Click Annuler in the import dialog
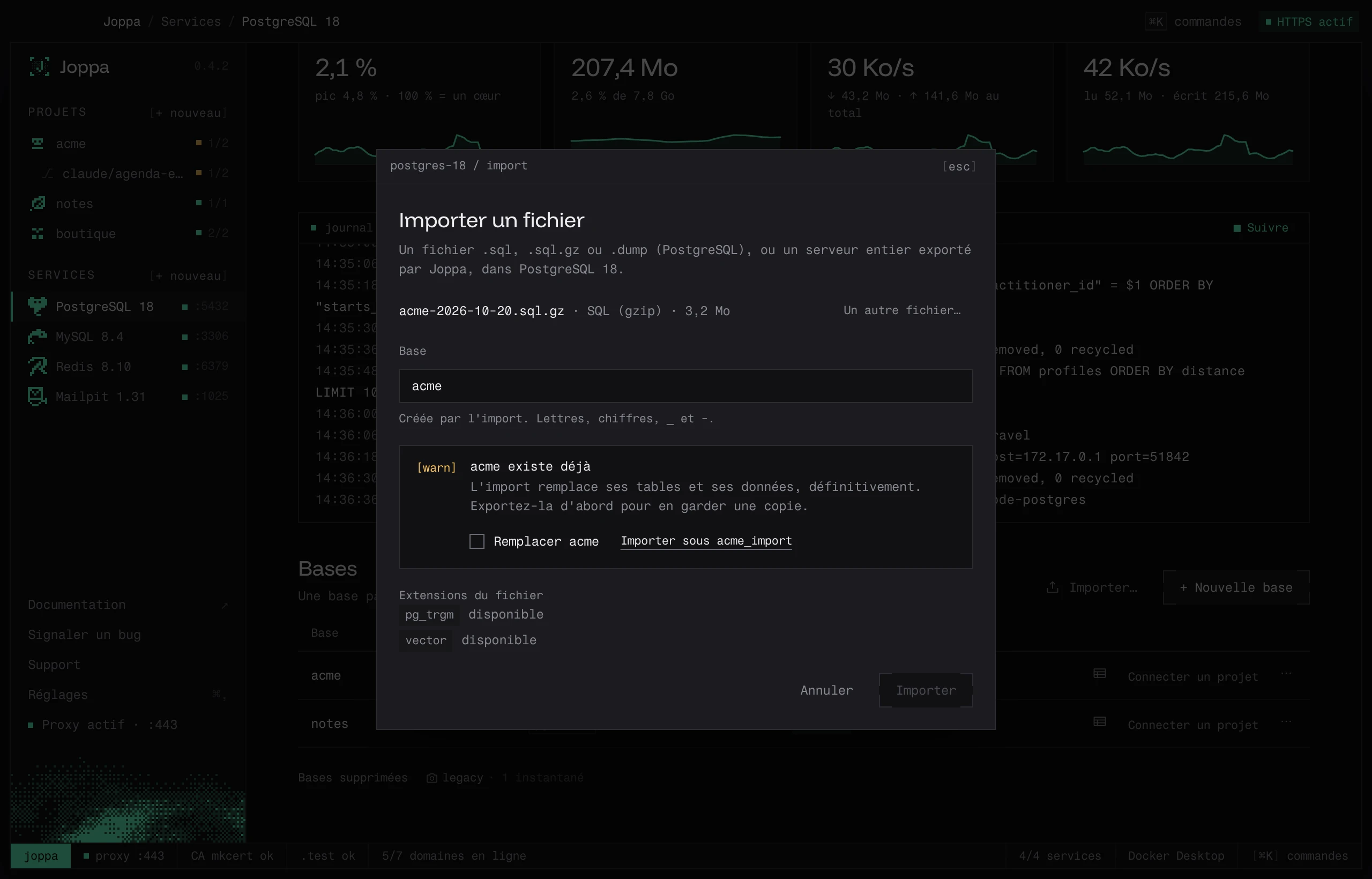 (x=826, y=690)
